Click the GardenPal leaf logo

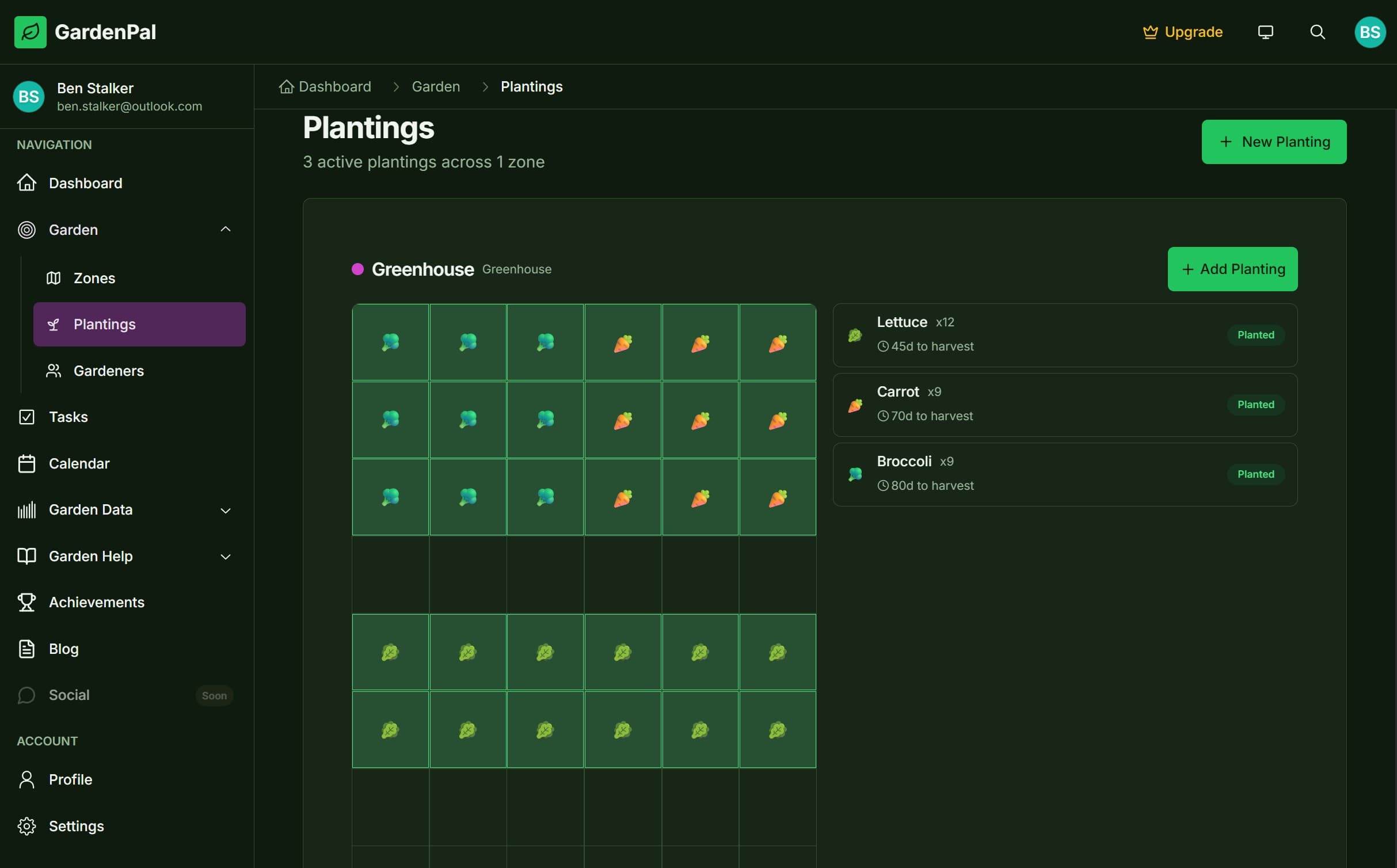coord(31,32)
